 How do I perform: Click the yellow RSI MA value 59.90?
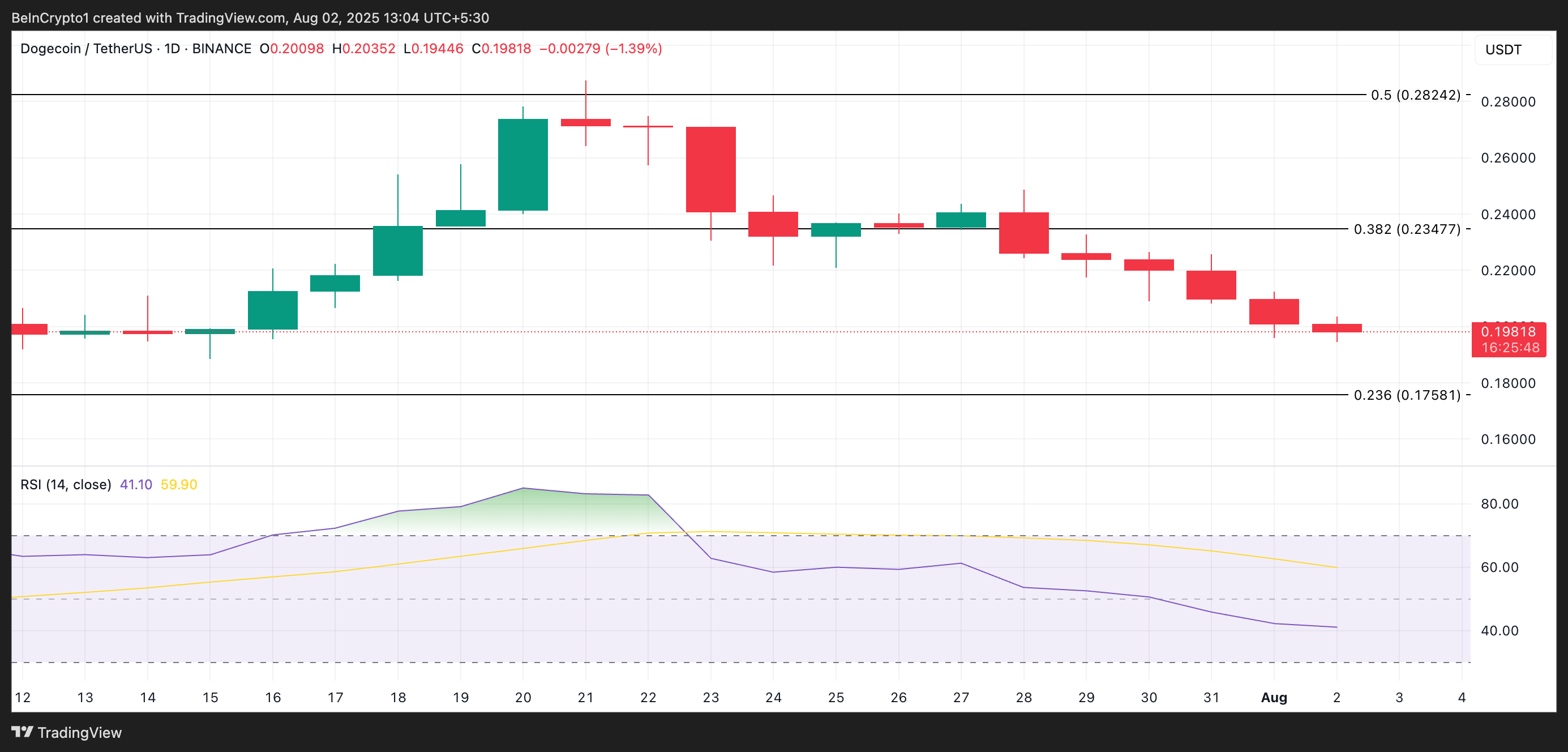[x=178, y=484]
